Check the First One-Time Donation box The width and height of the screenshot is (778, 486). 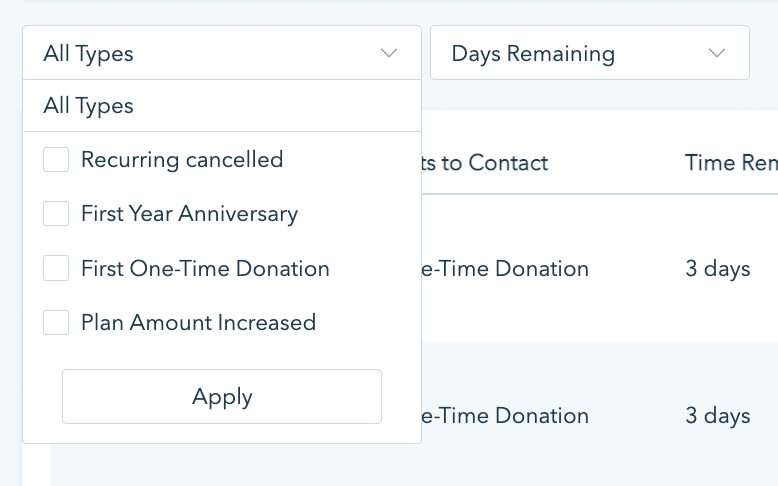point(56,269)
